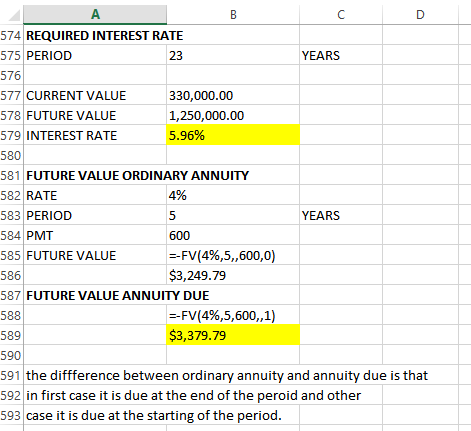The width and height of the screenshot is (471, 431).
Task: Select the RATE label cell
Action: 95,195
